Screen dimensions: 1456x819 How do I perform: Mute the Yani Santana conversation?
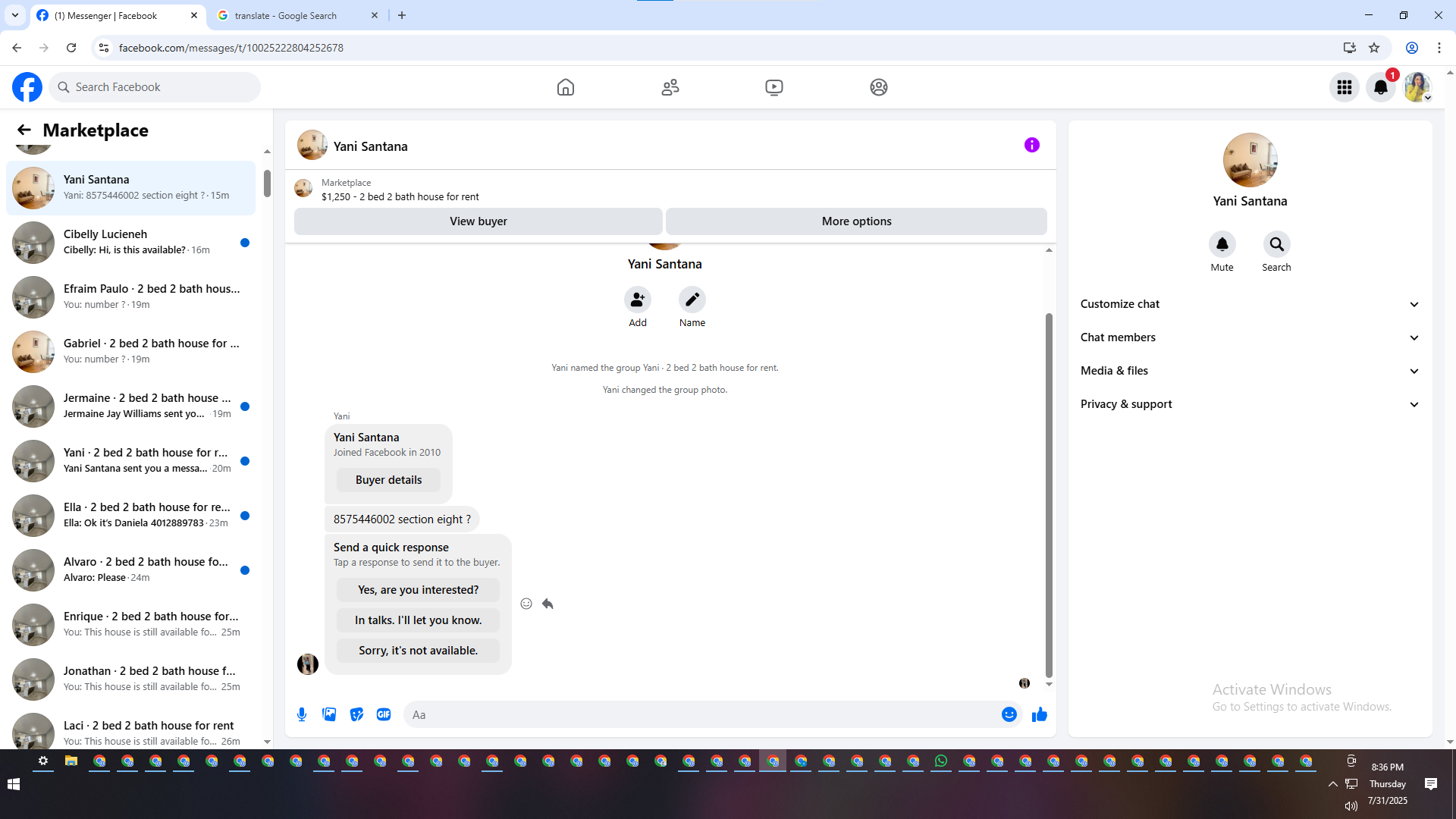coord(1222,244)
